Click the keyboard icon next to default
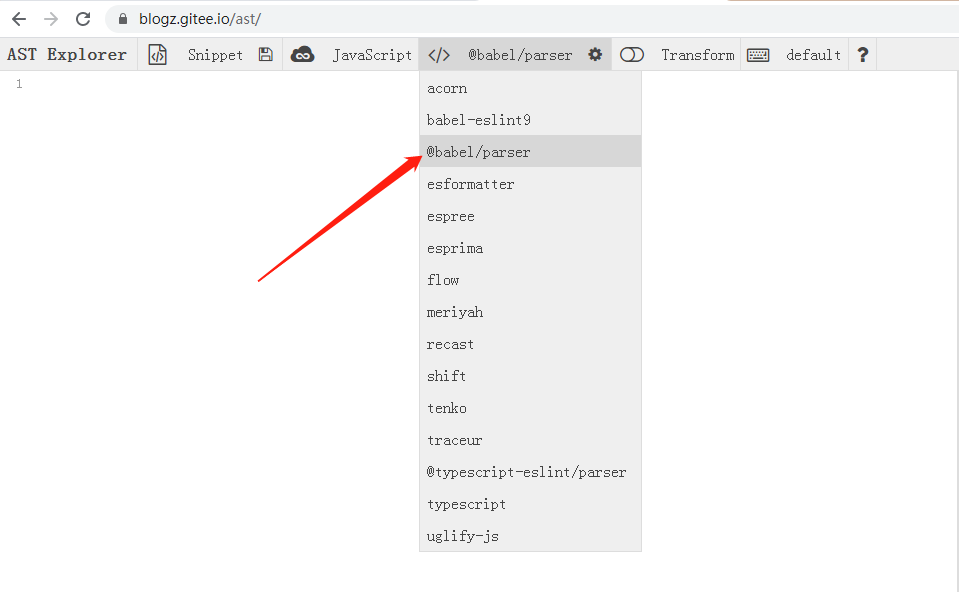 758,55
